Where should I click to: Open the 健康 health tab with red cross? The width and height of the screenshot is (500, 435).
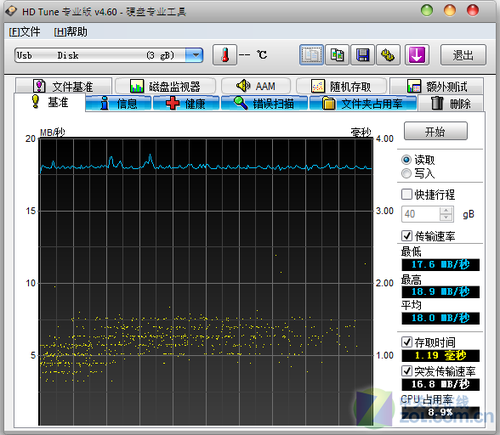(x=186, y=103)
